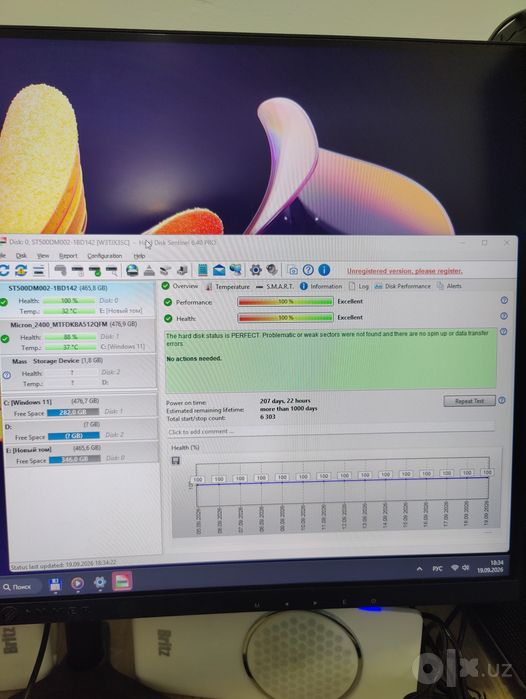The width and height of the screenshot is (526, 699).
Task: Click the blue report book toolbar icon
Action: [x=202, y=270]
